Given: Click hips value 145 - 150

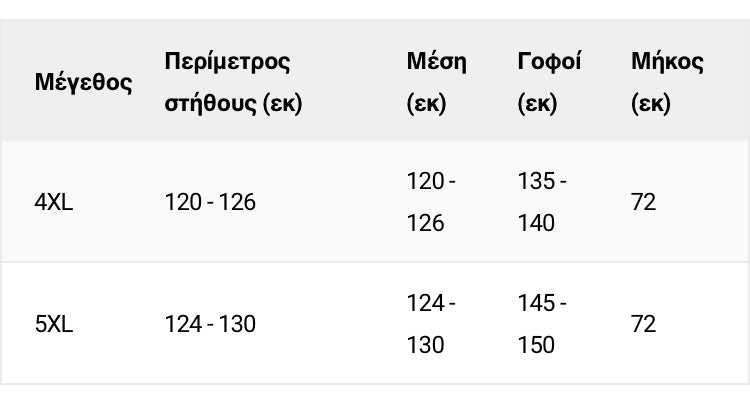Looking at the screenshot, I should pos(542,324).
